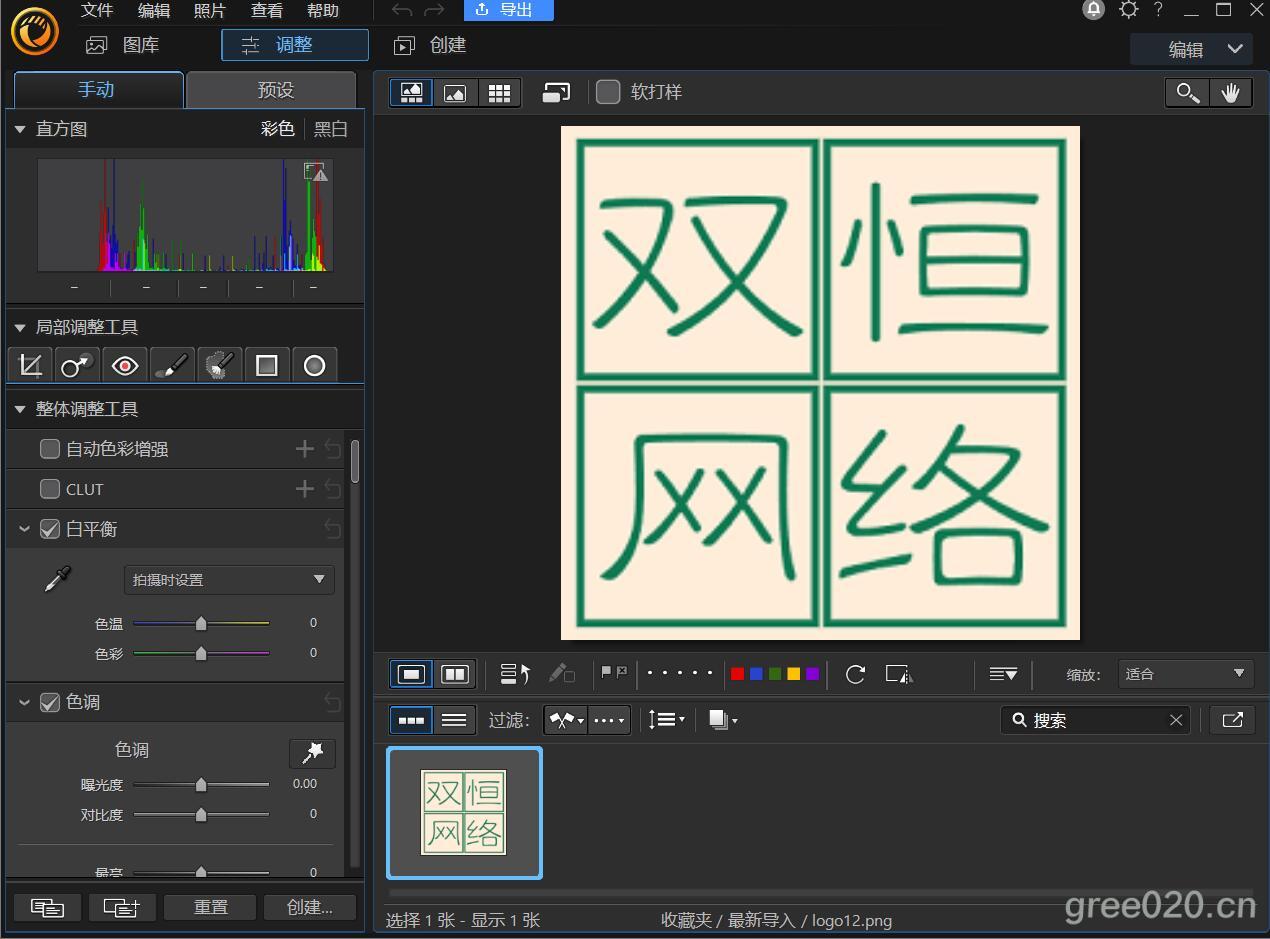Pick the adjustment brush tool

(172, 366)
